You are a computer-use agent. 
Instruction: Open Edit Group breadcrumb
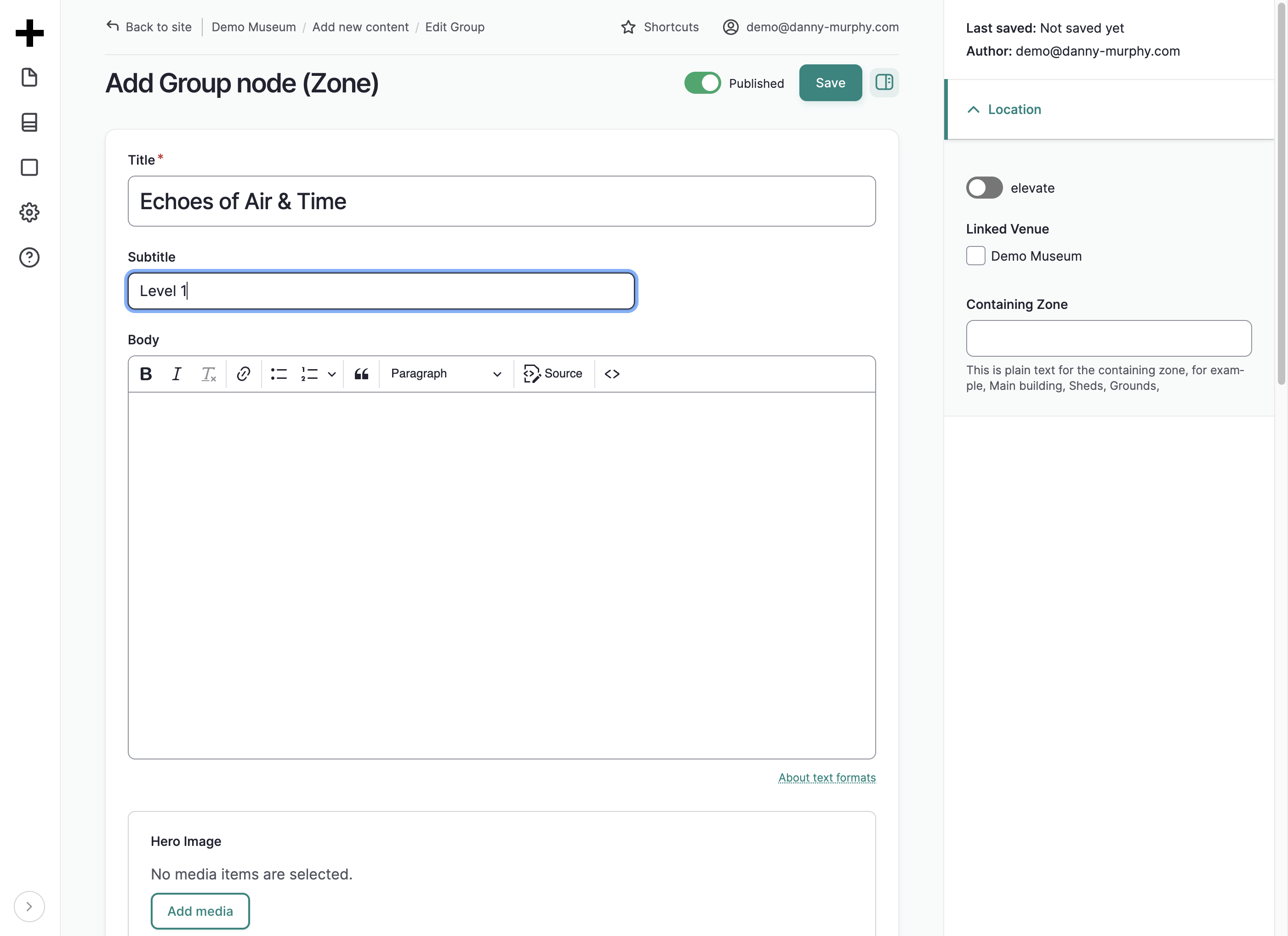(x=455, y=27)
